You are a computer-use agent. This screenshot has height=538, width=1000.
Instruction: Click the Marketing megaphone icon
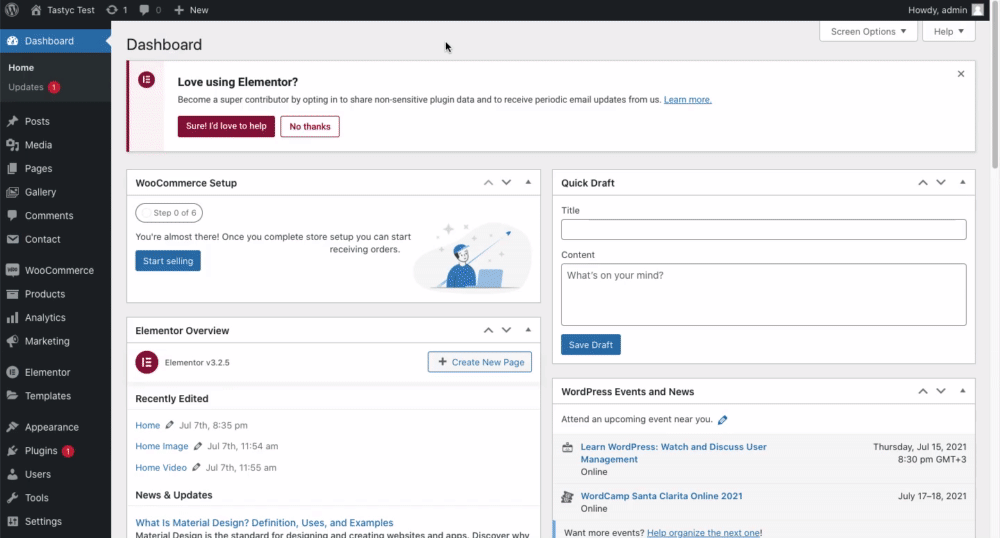pos(12,341)
